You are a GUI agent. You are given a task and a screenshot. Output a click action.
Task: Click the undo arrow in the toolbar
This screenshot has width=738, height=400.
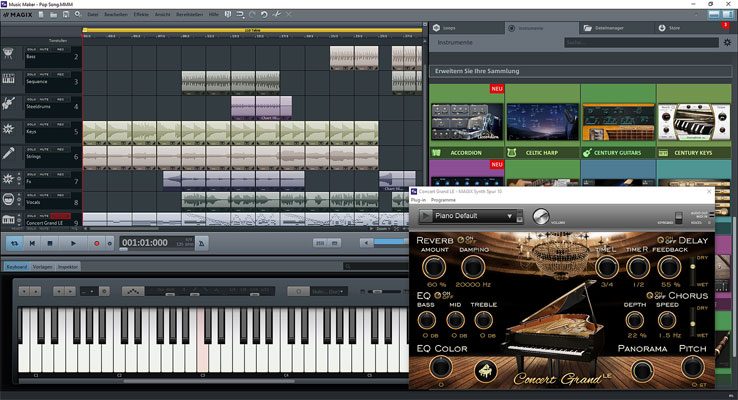click(x=264, y=14)
